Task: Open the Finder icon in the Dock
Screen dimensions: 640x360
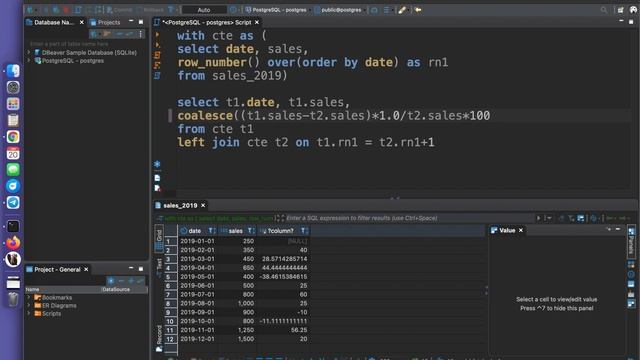Action: click(13, 71)
